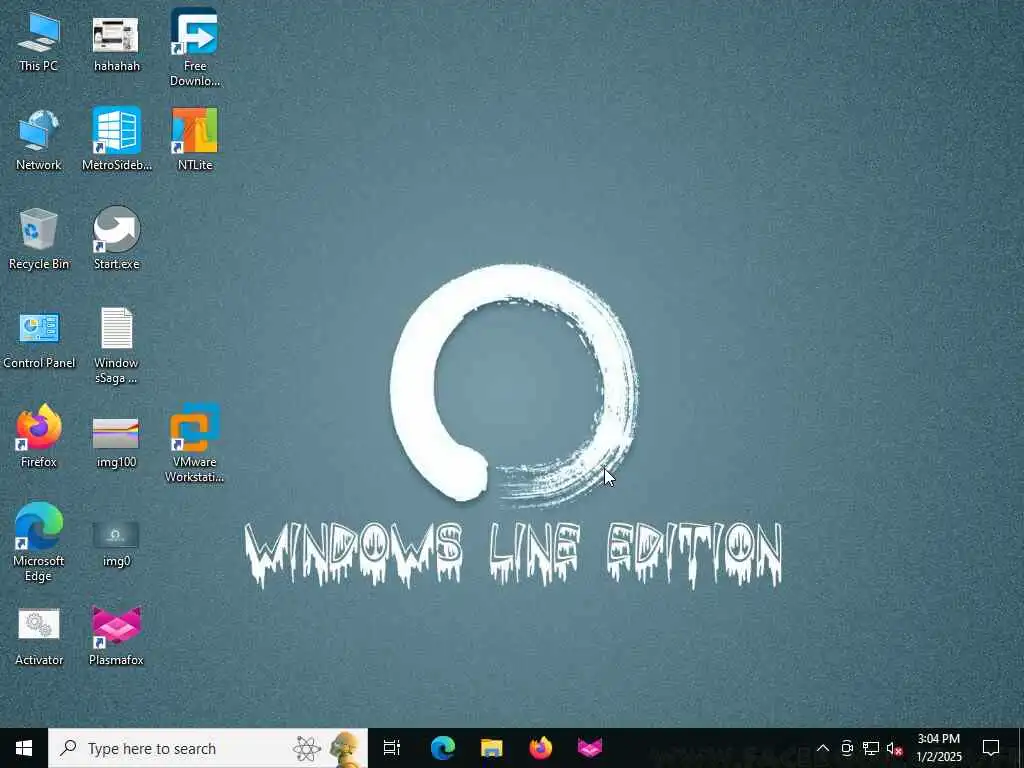Viewport: 1024px width, 768px height.
Task: Click the Type here to search box
Action: coord(208,748)
